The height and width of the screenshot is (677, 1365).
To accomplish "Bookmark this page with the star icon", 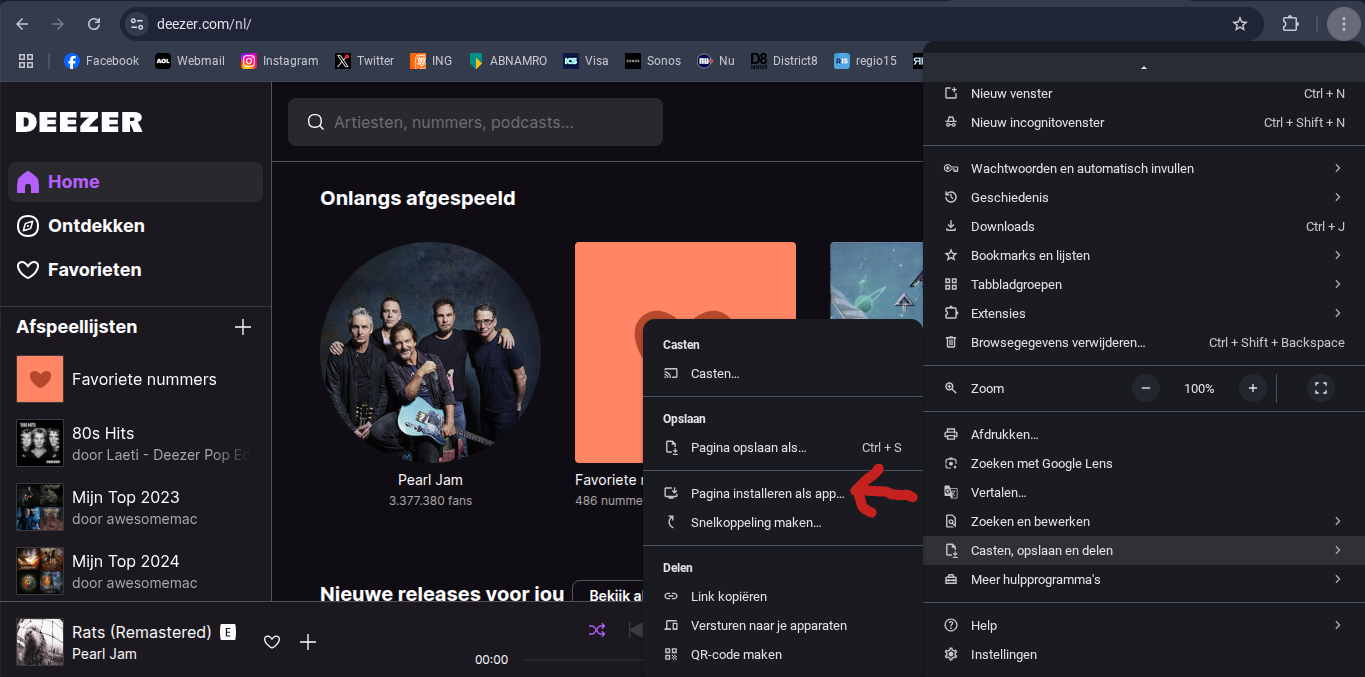I will coord(1240,24).
